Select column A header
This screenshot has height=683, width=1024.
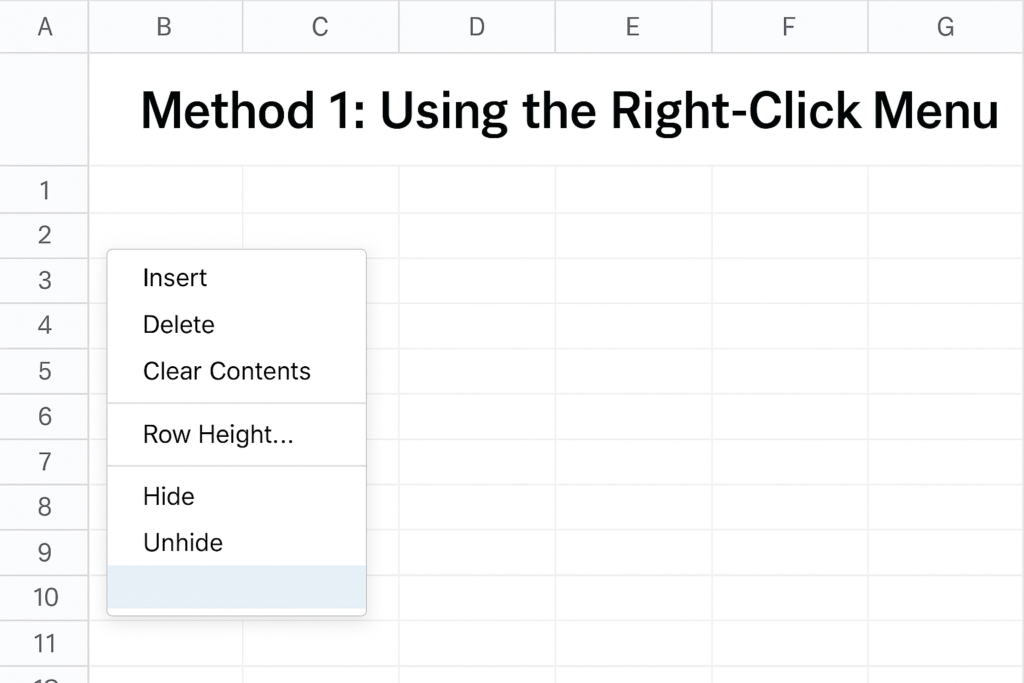[44, 27]
